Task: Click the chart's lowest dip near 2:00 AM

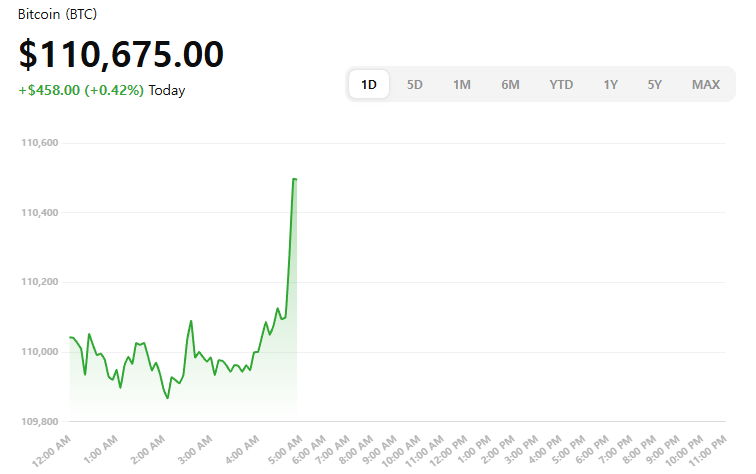Action: coord(167,398)
